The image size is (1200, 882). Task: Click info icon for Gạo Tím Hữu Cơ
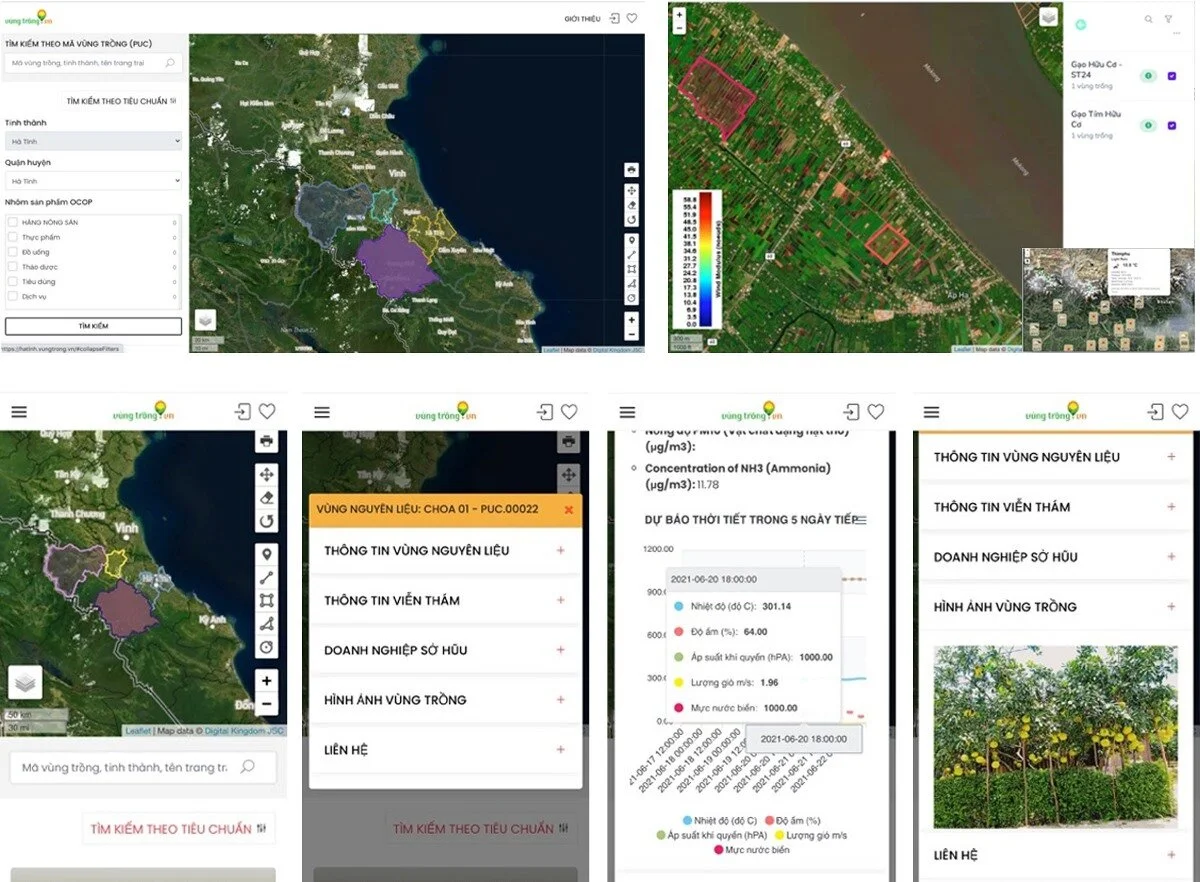pyautogui.click(x=1149, y=125)
